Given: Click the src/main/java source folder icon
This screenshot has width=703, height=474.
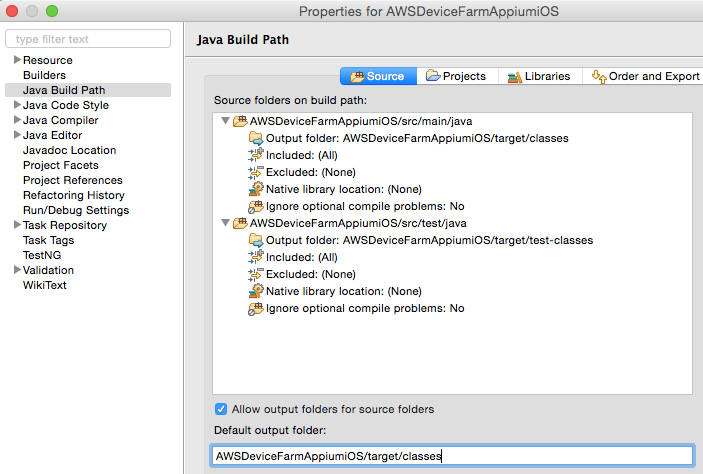Looking at the screenshot, I should pyautogui.click(x=240, y=121).
